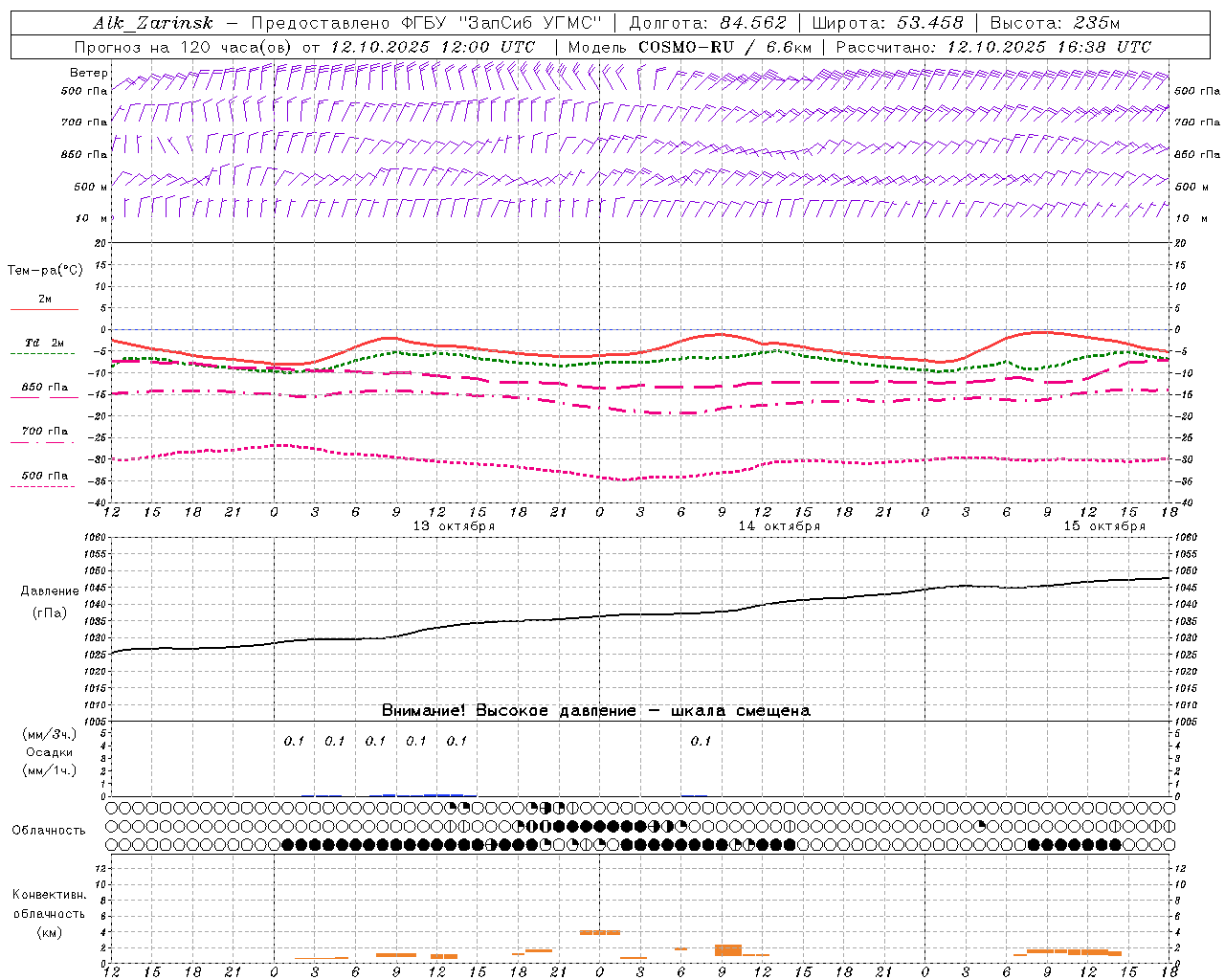Click the orange convective cloud bar near 4 km
This screenshot has width=1225, height=980.
point(600,932)
